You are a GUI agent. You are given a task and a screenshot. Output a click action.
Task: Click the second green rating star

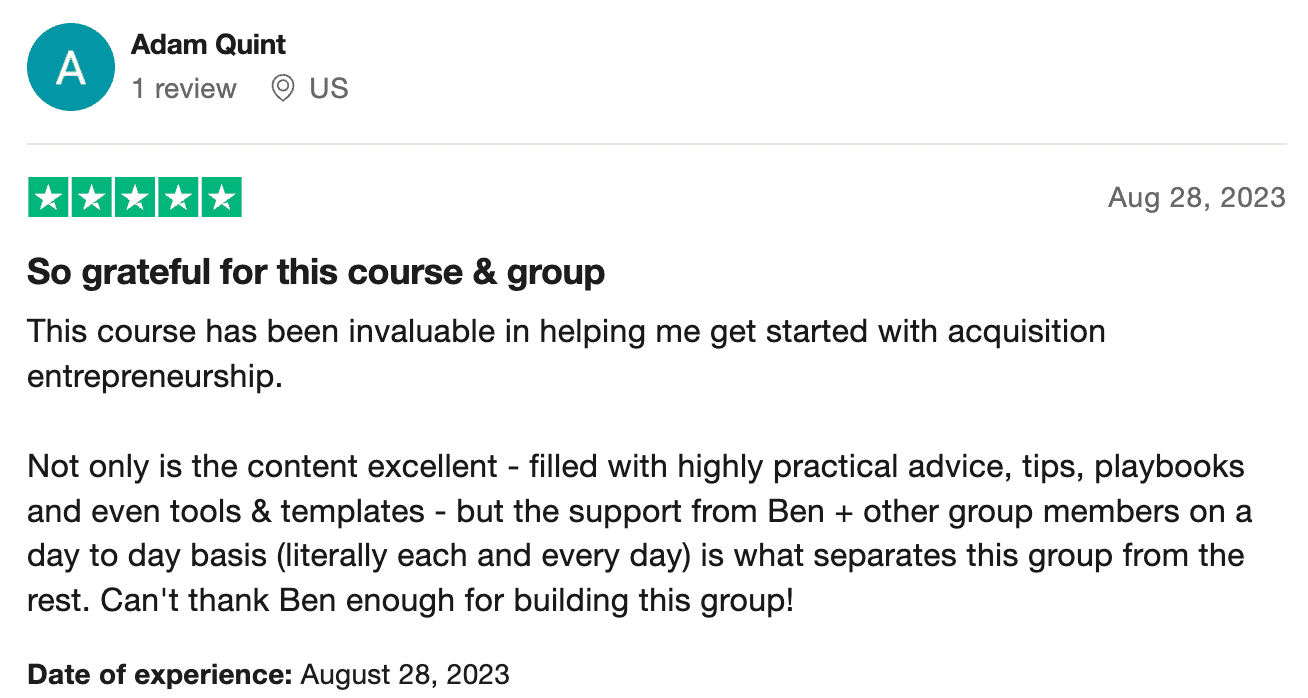click(91, 198)
